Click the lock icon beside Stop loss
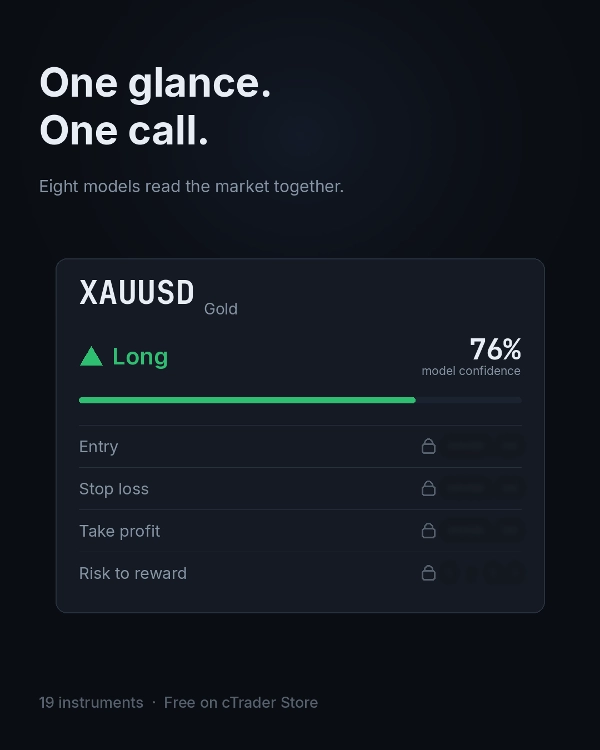 [x=428, y=488]
